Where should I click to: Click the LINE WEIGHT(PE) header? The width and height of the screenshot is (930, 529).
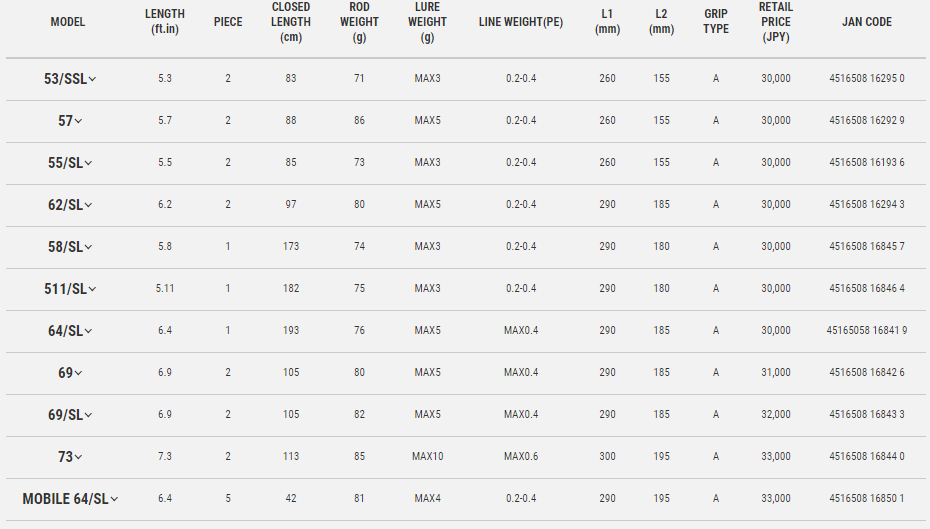click(x=521, y=22)
